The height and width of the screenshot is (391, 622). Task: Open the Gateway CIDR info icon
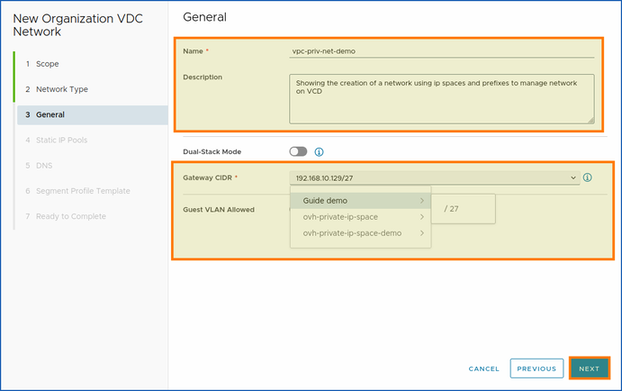587,178
